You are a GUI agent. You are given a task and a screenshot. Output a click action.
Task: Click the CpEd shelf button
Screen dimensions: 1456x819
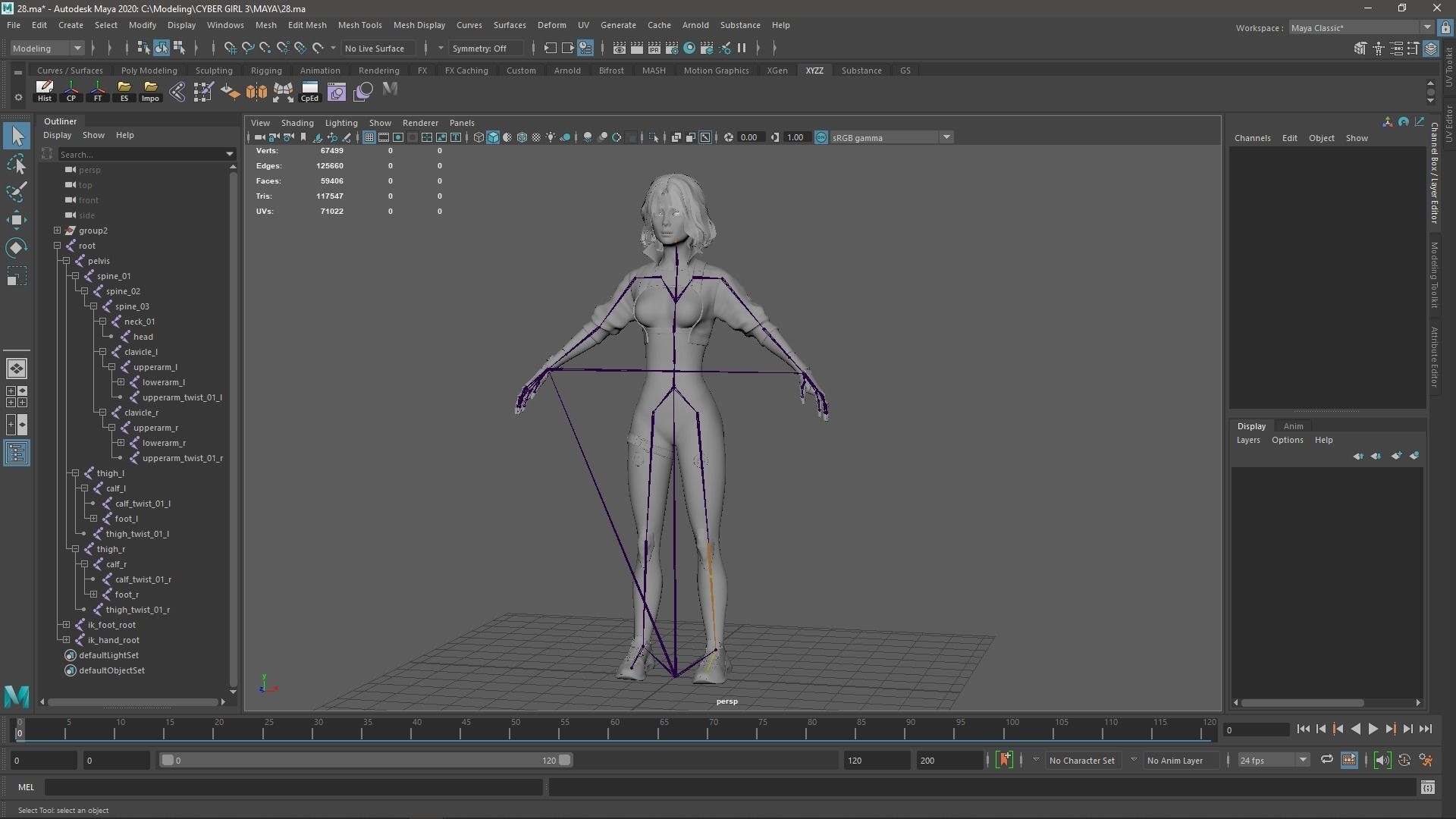(309, 91)
